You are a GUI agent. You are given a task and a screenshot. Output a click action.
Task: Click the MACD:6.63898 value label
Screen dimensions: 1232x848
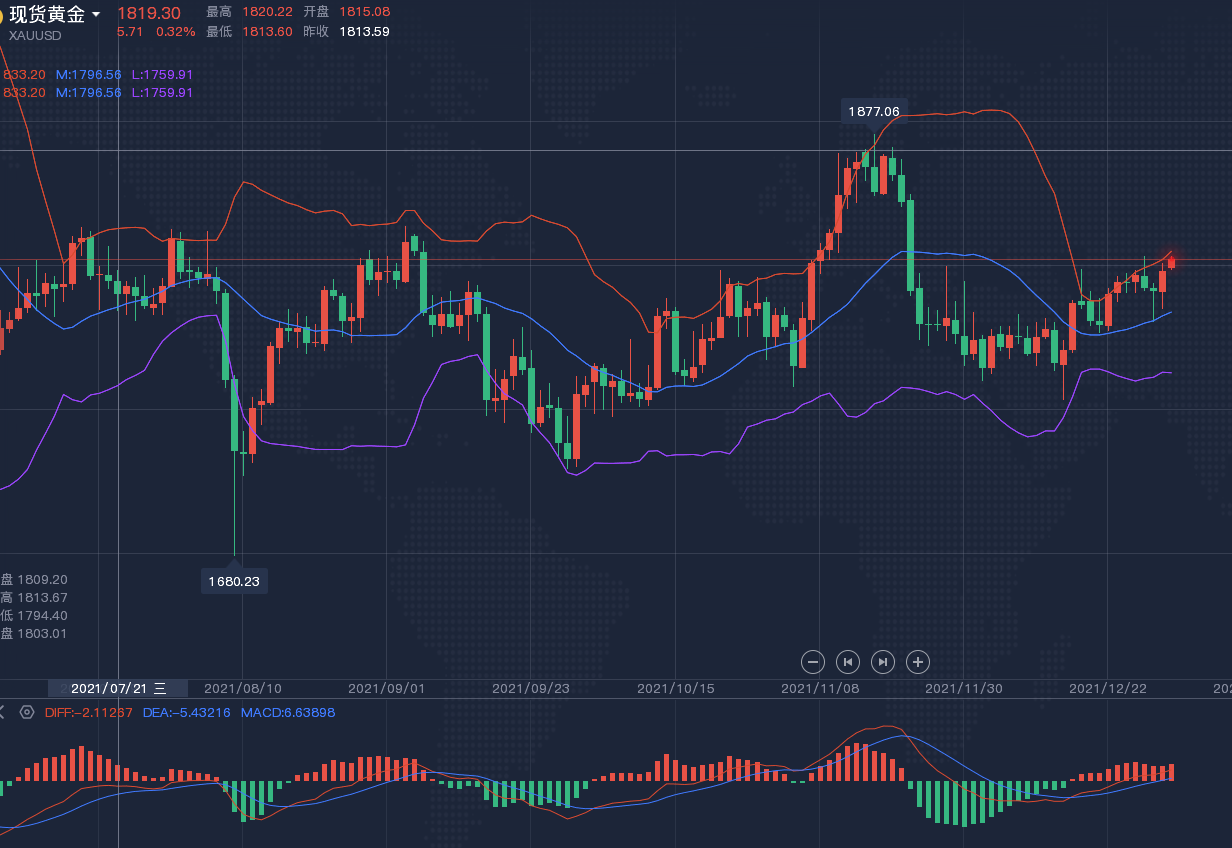pyautogui.click(x=288, y=712)
